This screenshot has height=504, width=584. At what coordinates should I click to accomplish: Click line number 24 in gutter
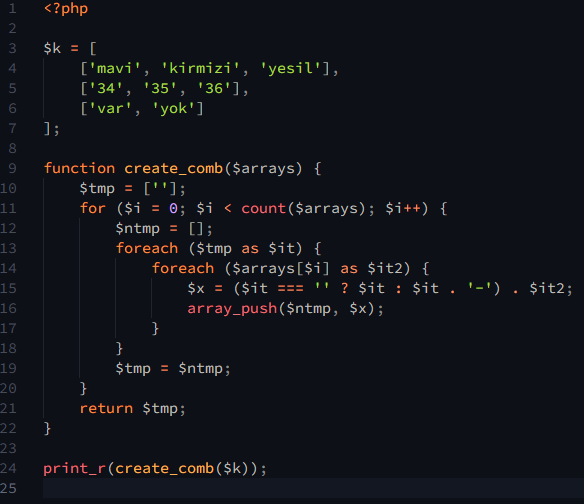tap(8, 469)
